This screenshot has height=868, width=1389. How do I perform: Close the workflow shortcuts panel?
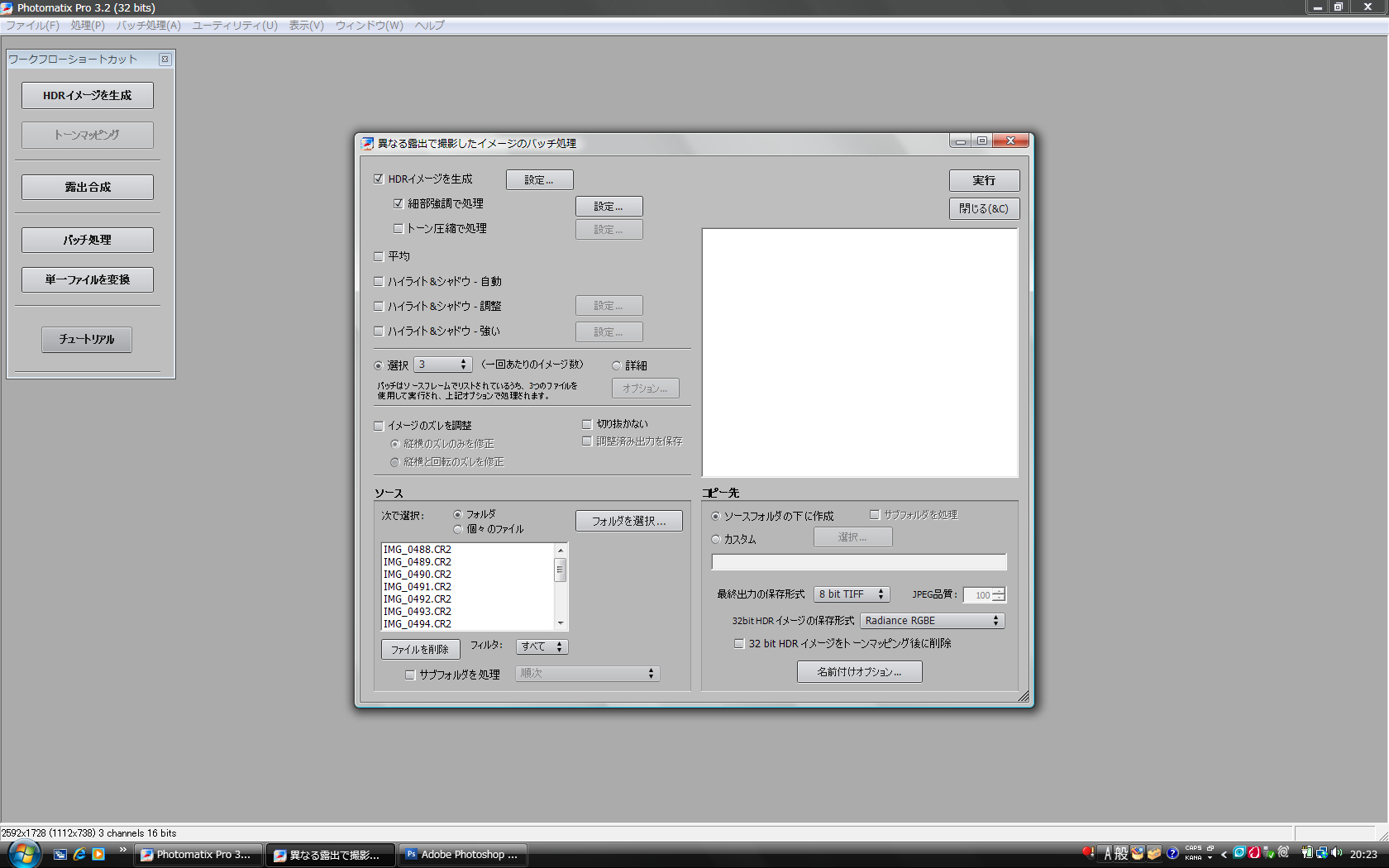(165, 60)
